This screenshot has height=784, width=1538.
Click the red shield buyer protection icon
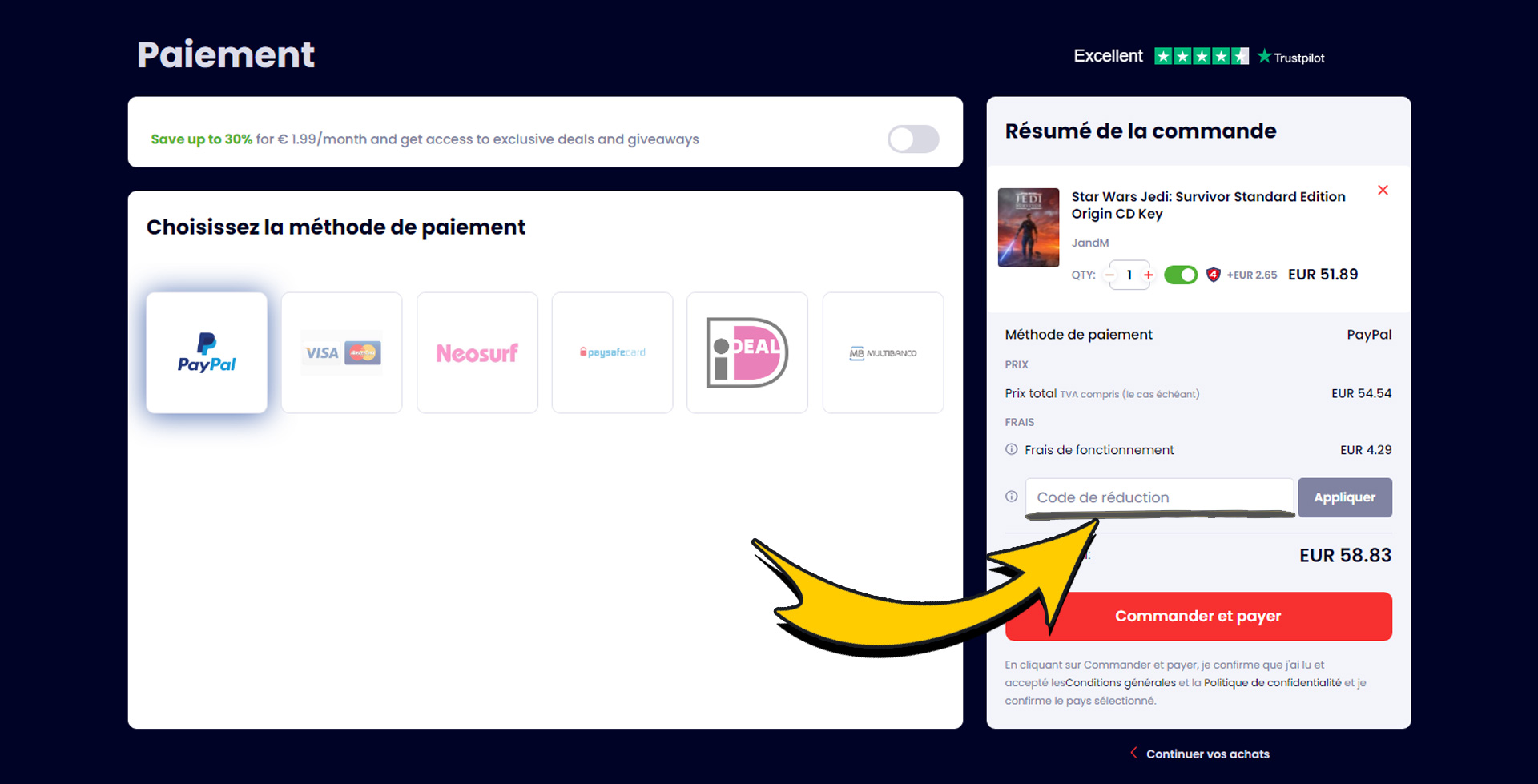pyautogui.click(x=1214, y=275)
